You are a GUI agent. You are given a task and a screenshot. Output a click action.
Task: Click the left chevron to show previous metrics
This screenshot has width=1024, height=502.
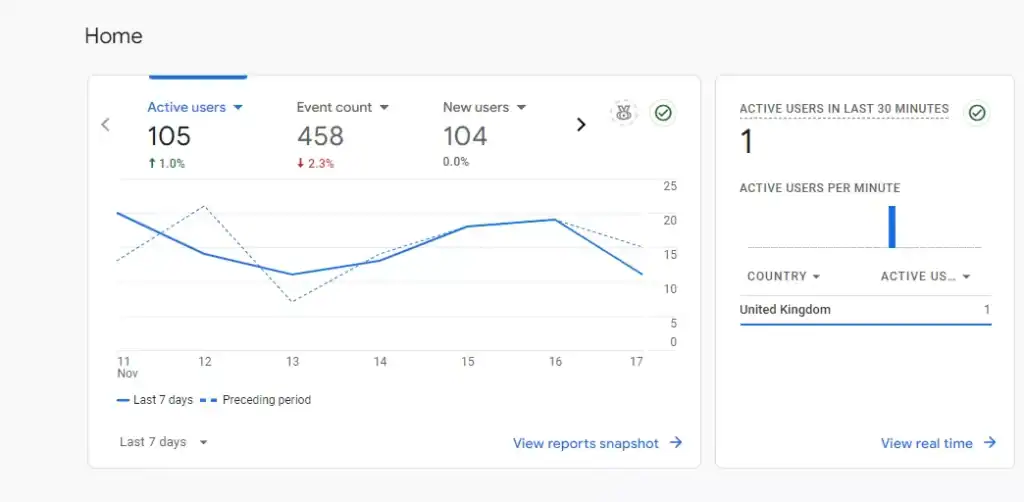105,125
